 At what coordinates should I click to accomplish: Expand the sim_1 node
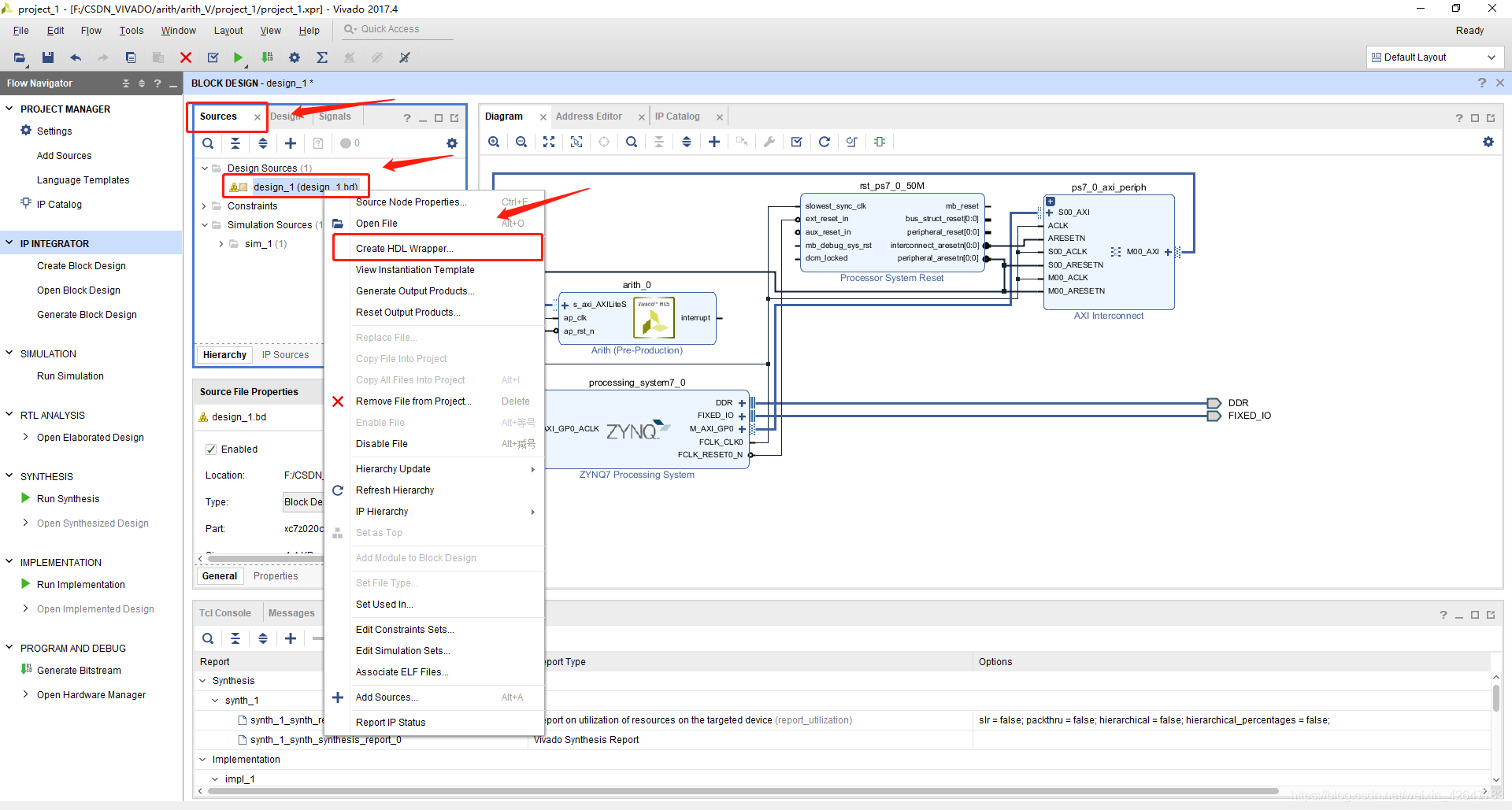pyautogui.click(x=221, y=244)
